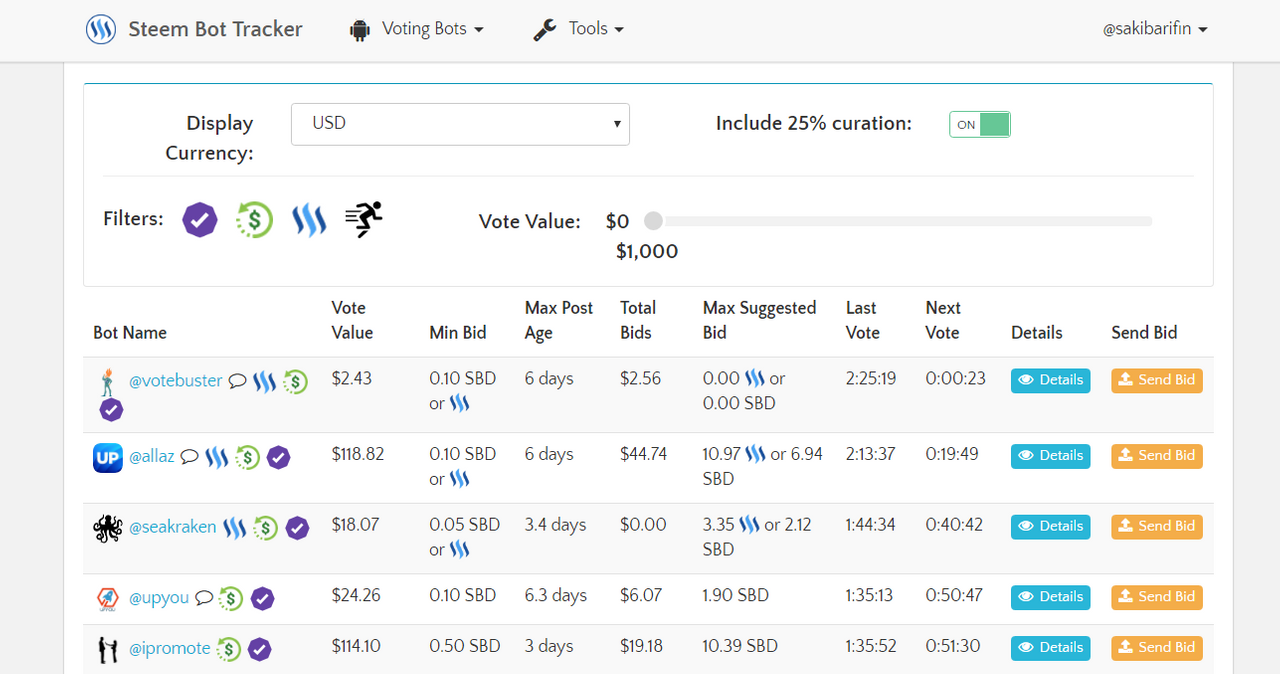The height and width of the screenshot is (674, 1280).
Task: Click the purple verified badge on @iprignte row
Action: click(x=259, y=649)
